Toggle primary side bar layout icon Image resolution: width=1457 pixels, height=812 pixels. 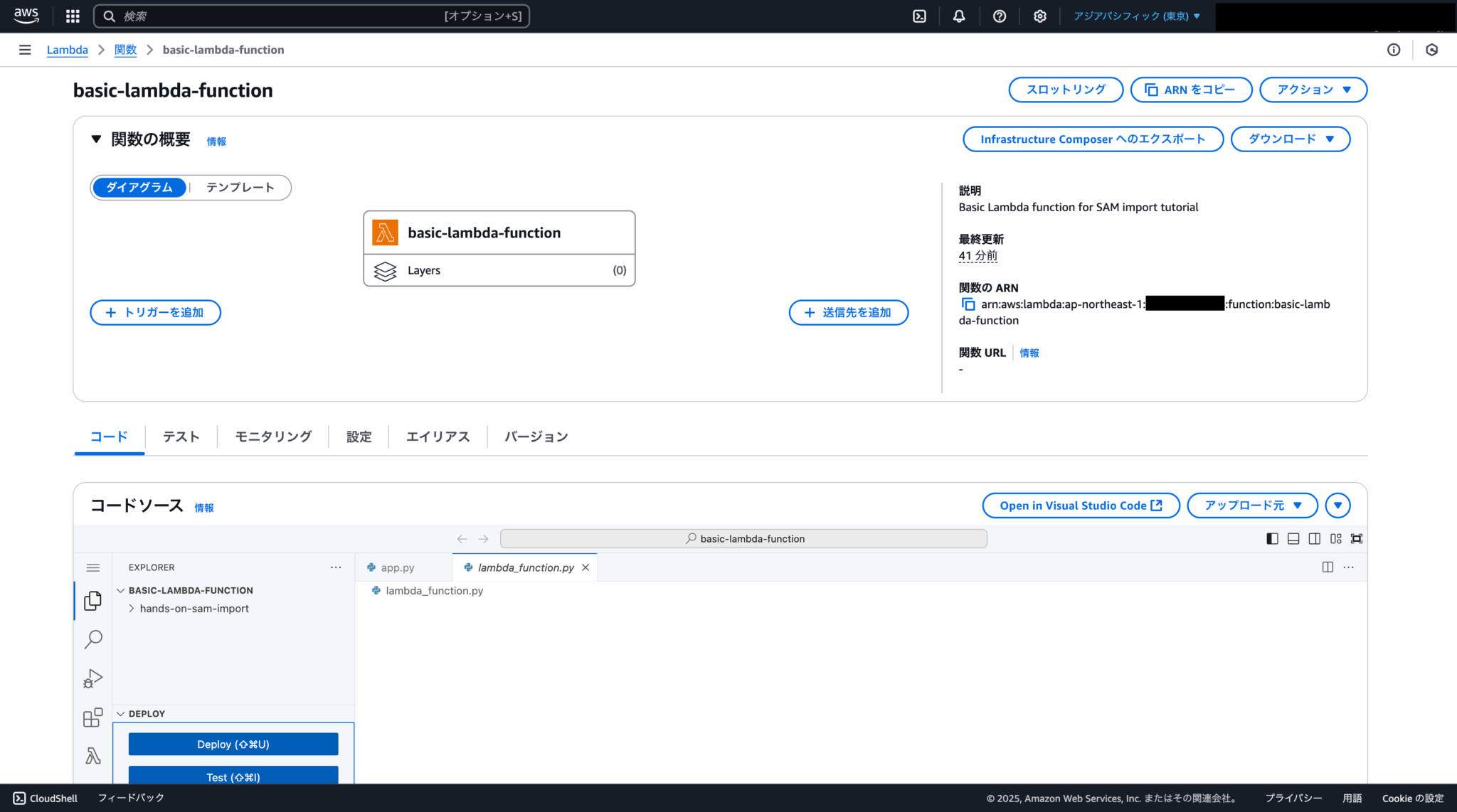1273,539
